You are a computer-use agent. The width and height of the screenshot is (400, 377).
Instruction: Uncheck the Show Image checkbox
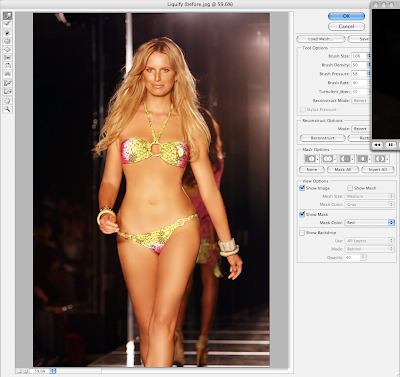click(302, 188)
